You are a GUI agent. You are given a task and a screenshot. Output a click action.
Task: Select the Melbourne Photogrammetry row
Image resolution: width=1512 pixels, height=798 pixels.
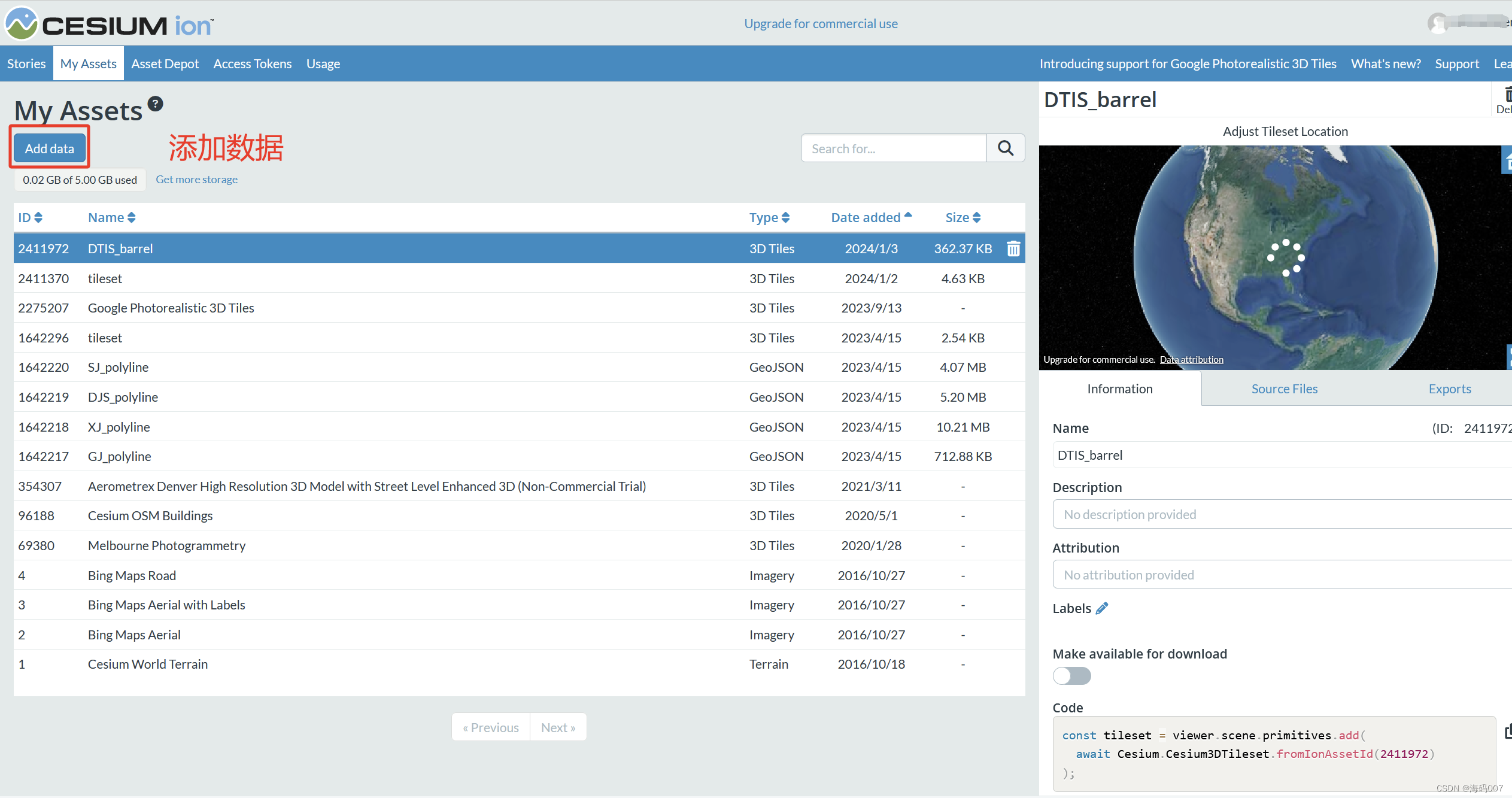[x=519, y=545]
